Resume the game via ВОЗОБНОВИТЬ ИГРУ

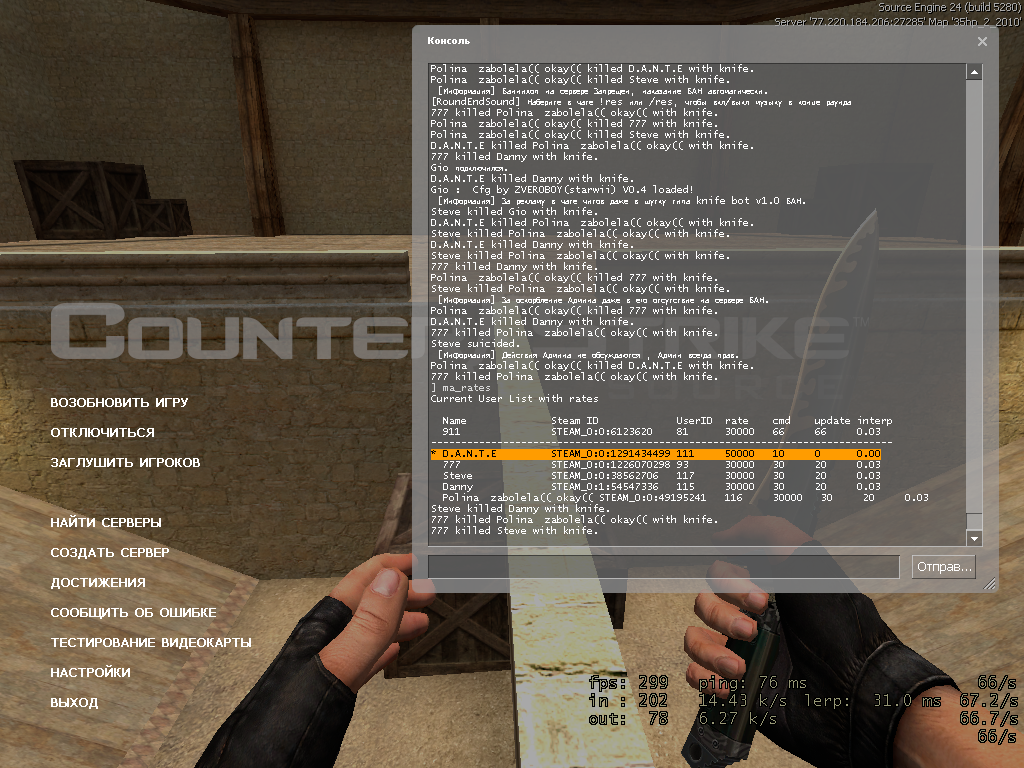tap(119, 402)
